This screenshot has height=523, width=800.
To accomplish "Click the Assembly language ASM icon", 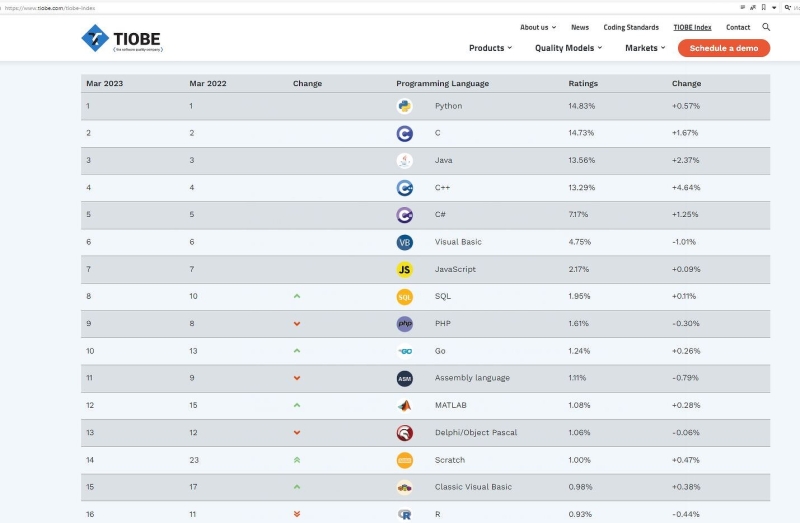I will (x=404, y=378).
